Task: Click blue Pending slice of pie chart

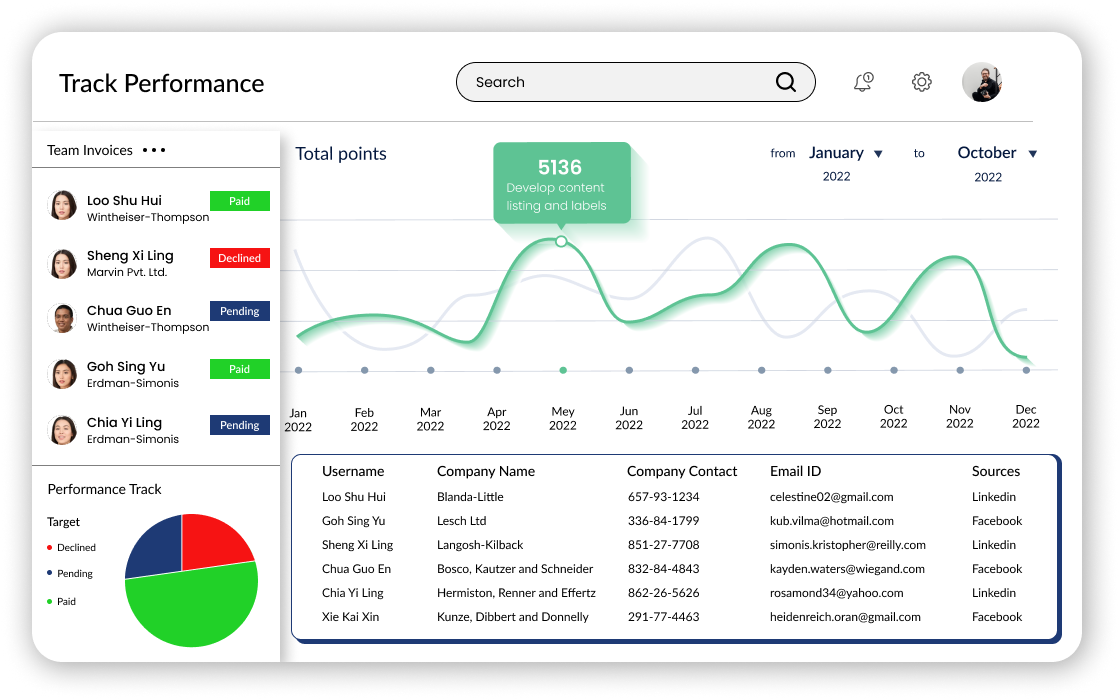Action: [156, 546]
